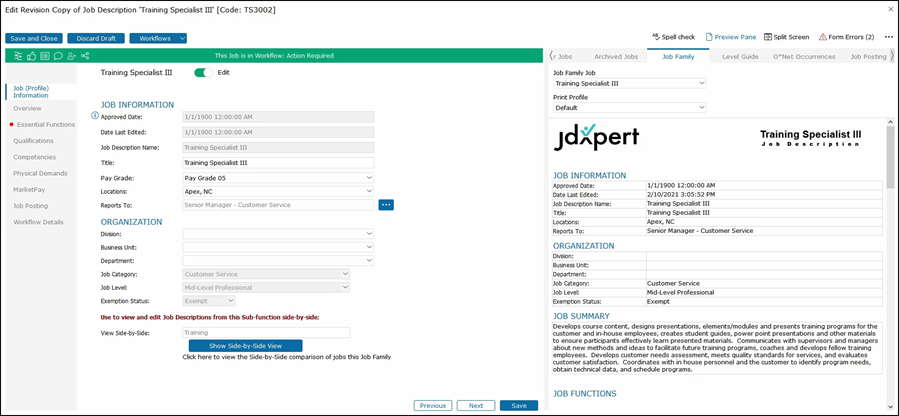The height and width of the screenshot is (416, 899).
Task: Click the Save and Close button
Action: (x=34, y=38)
